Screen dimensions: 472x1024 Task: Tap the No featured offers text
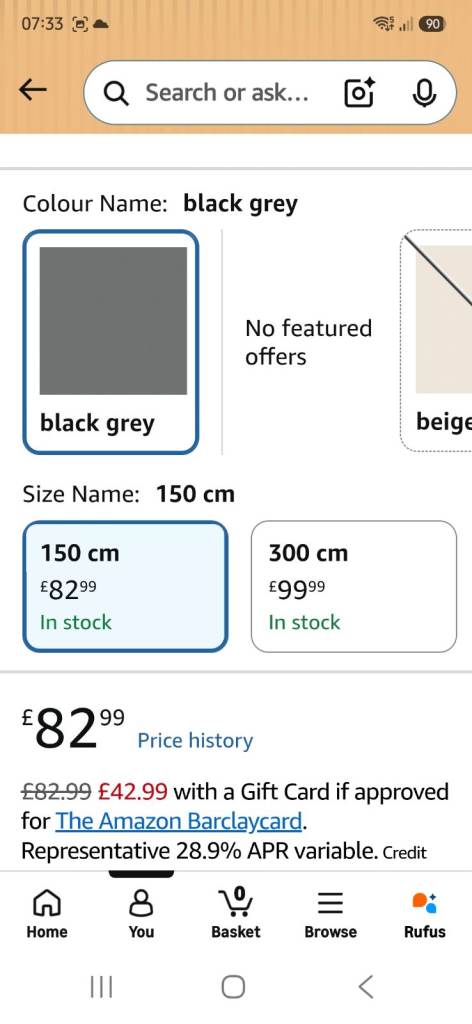[308, 342]
